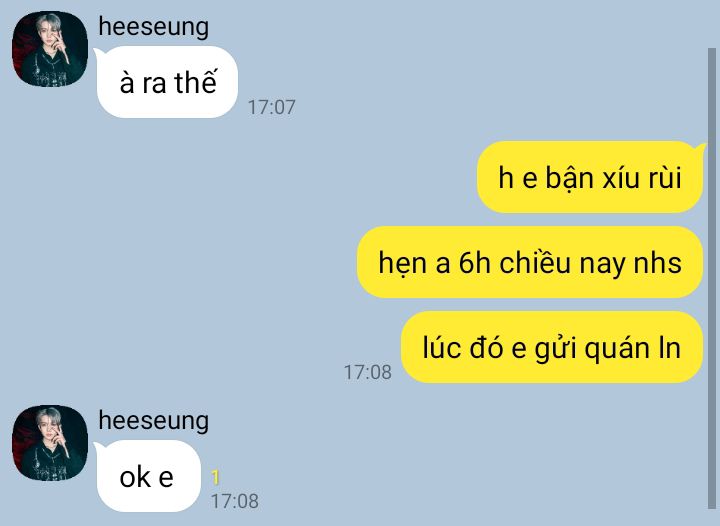
Task: Tap the top heeseung sender name
Action: [153, 27]
